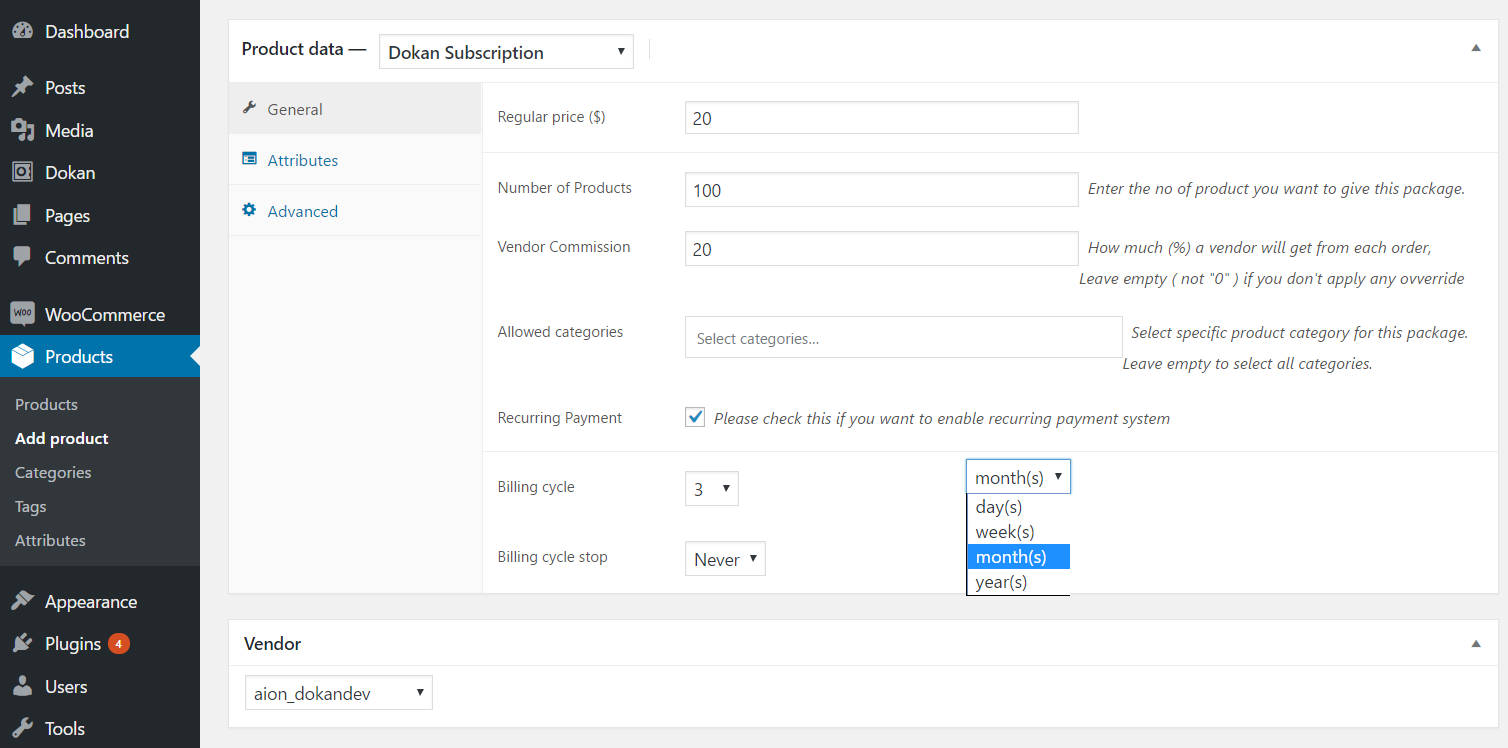
Task: Click the billing period month(s) dropdown
Action: pos(1018,477)
